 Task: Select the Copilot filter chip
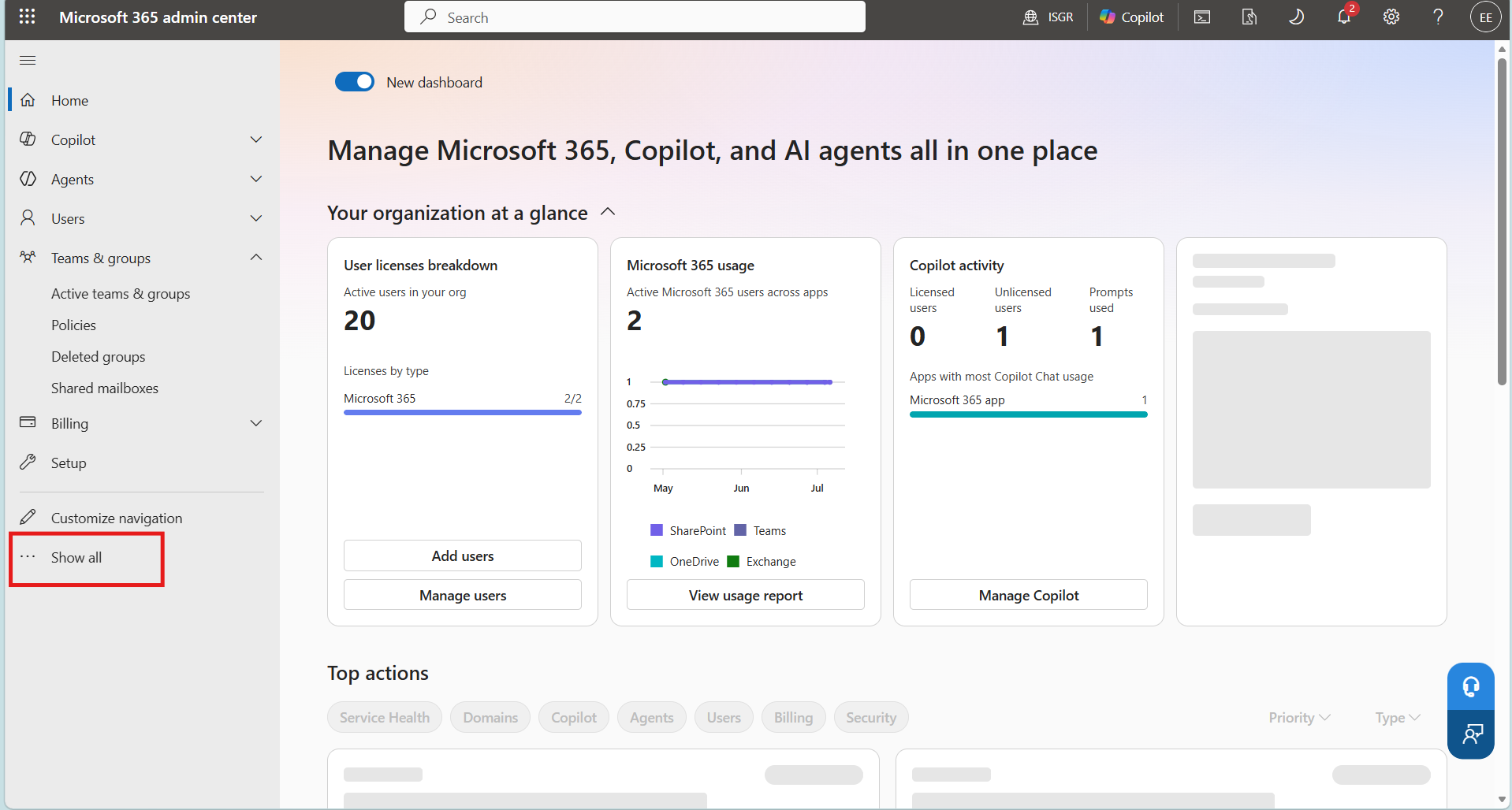[574, 717]
